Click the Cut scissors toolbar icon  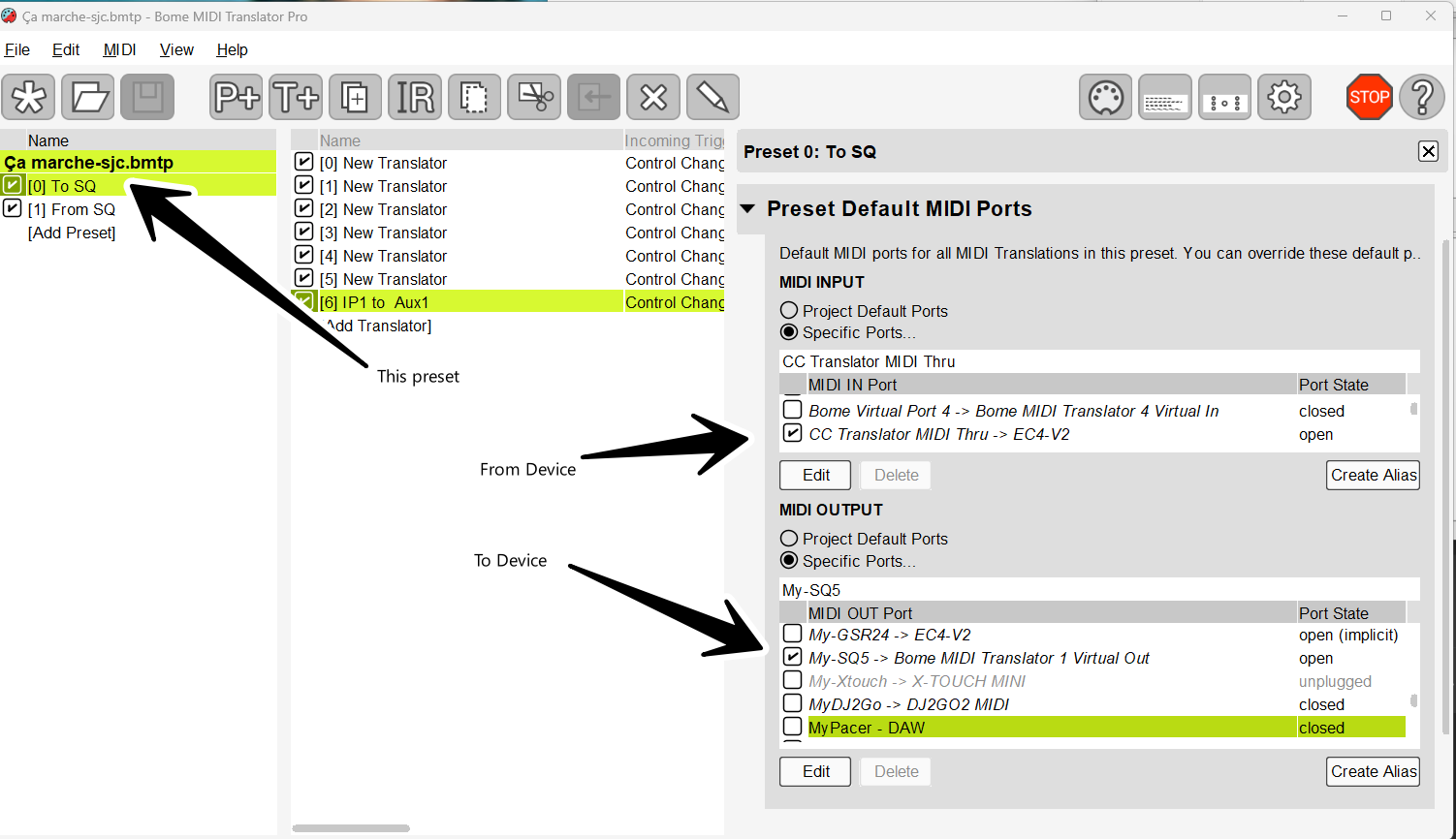coord(534,97)
